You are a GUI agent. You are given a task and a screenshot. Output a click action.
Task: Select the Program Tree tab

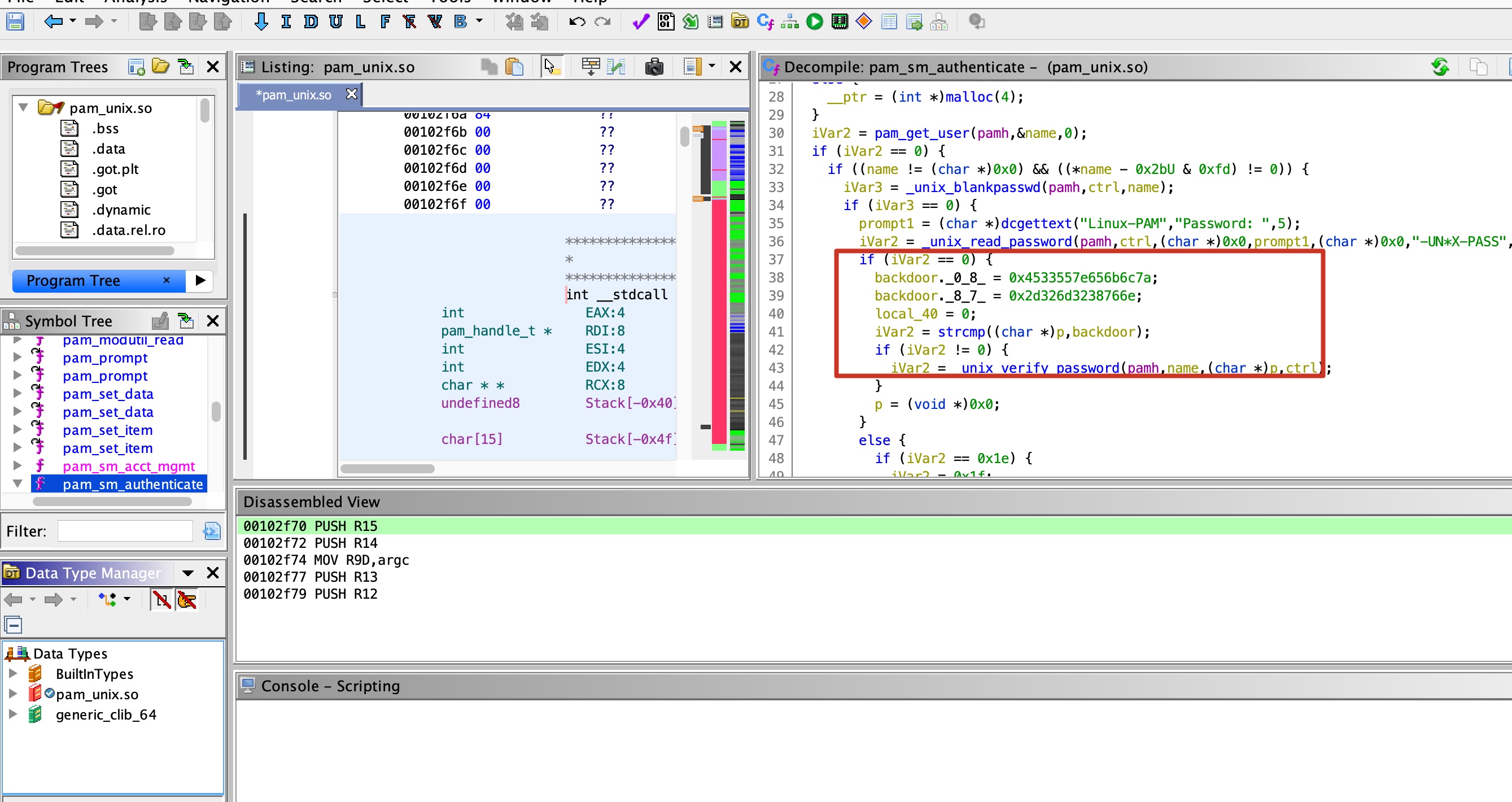(73, 281)
